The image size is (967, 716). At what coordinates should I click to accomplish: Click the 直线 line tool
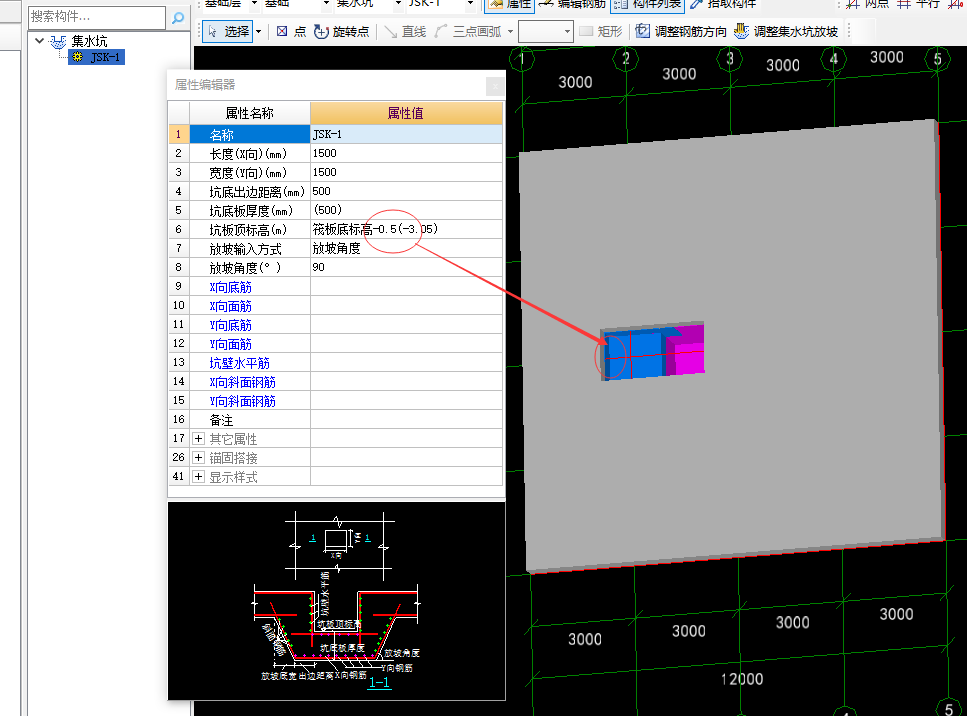(x=405, y=31)
